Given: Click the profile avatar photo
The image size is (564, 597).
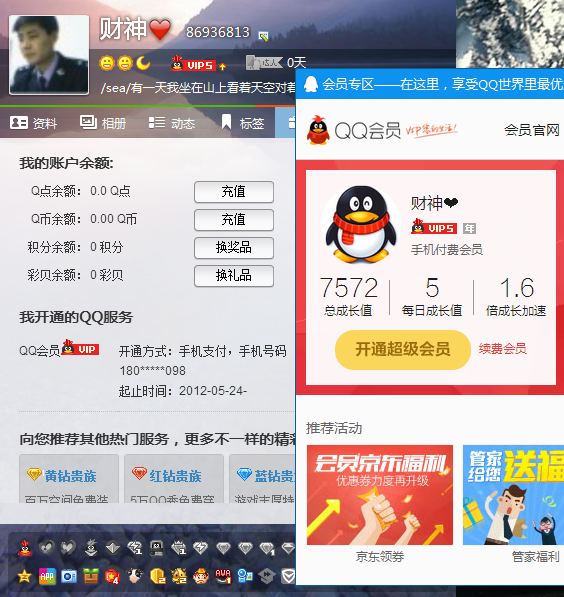Looking at the screenshot, I should pyautogui.click(x=49, y=55).
